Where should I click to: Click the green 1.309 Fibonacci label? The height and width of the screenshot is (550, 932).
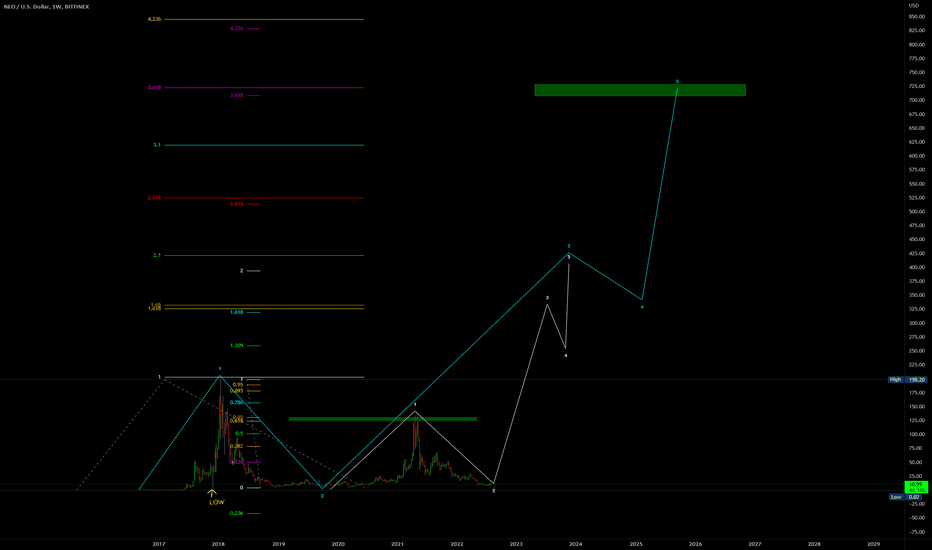(237, 345)
